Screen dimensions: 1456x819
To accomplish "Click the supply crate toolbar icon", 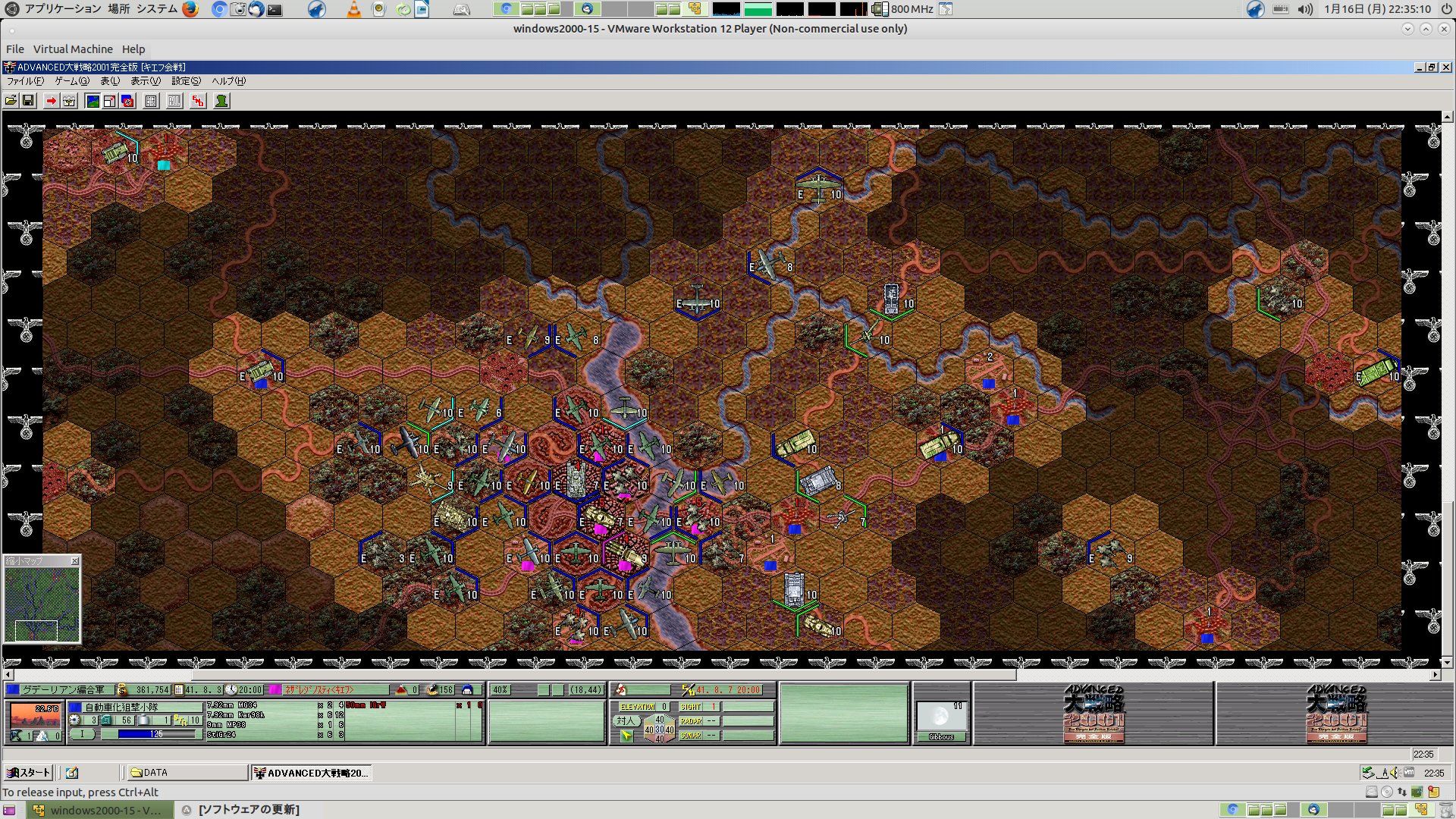I will (69, 101).
